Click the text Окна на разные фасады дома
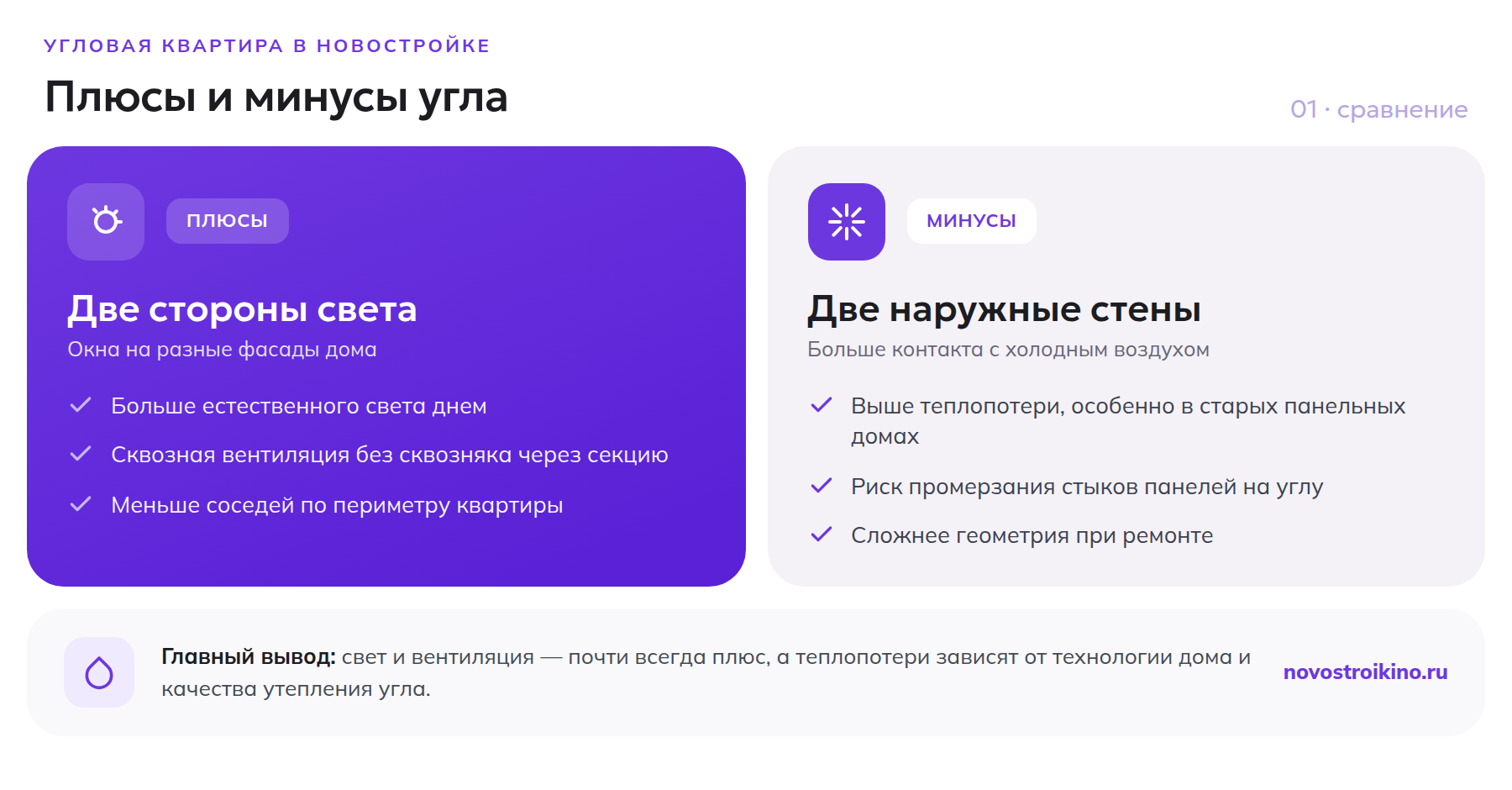1512x790 pixels. (x=222, y=350)
